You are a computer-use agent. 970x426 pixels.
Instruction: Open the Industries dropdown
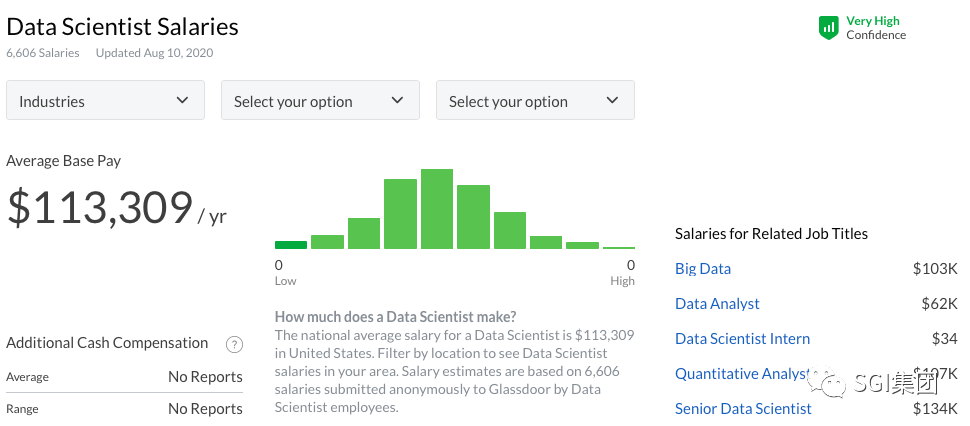(105, 101)
